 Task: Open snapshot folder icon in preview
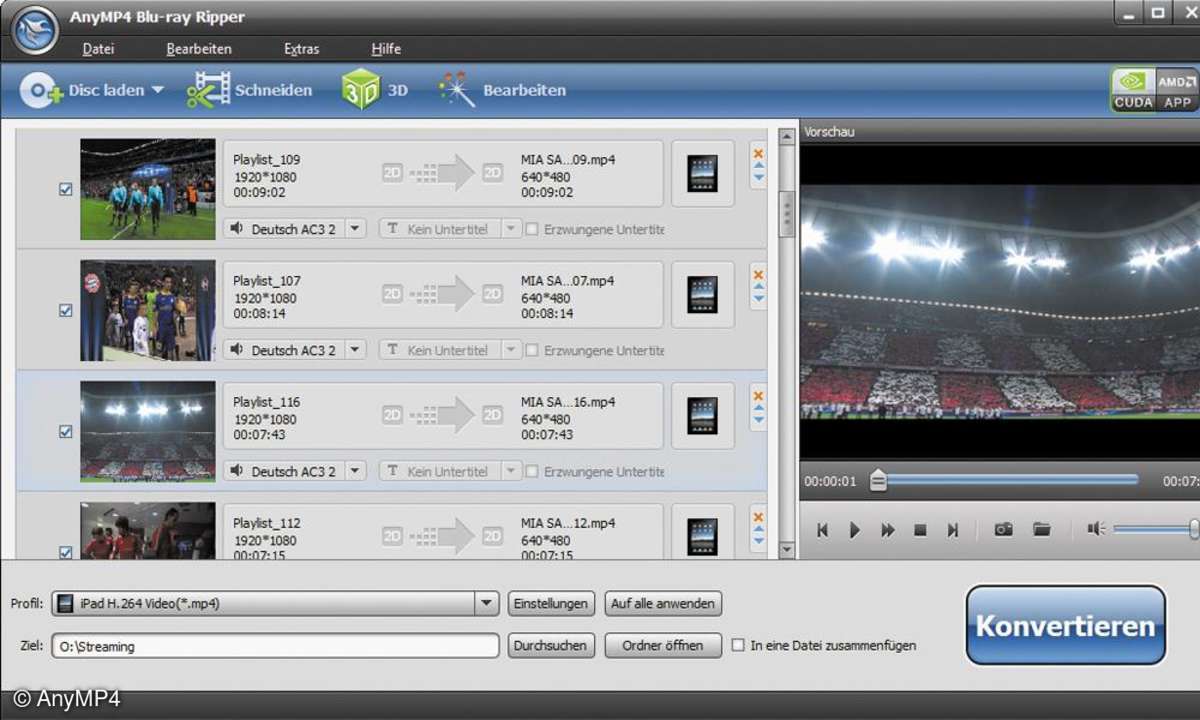(x=1041, y=530)
